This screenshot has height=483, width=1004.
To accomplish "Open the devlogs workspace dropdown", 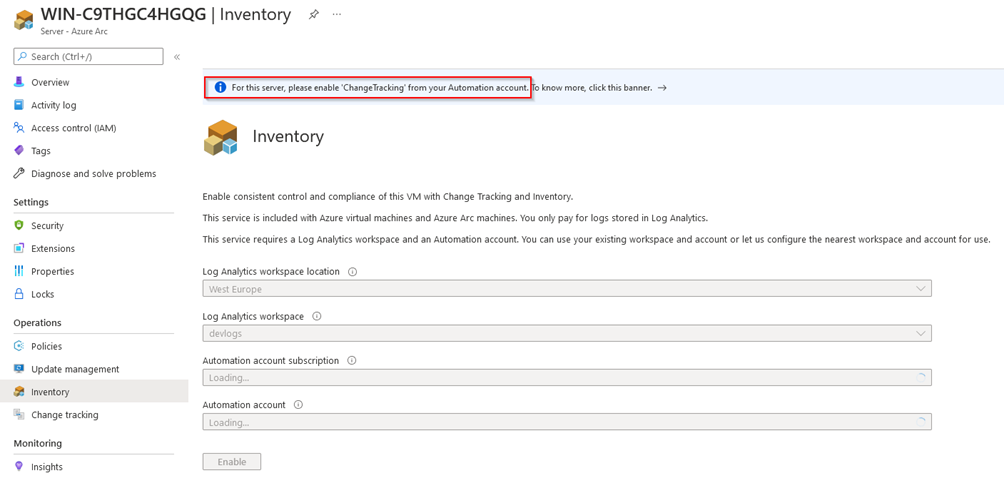I will (567, 334).
